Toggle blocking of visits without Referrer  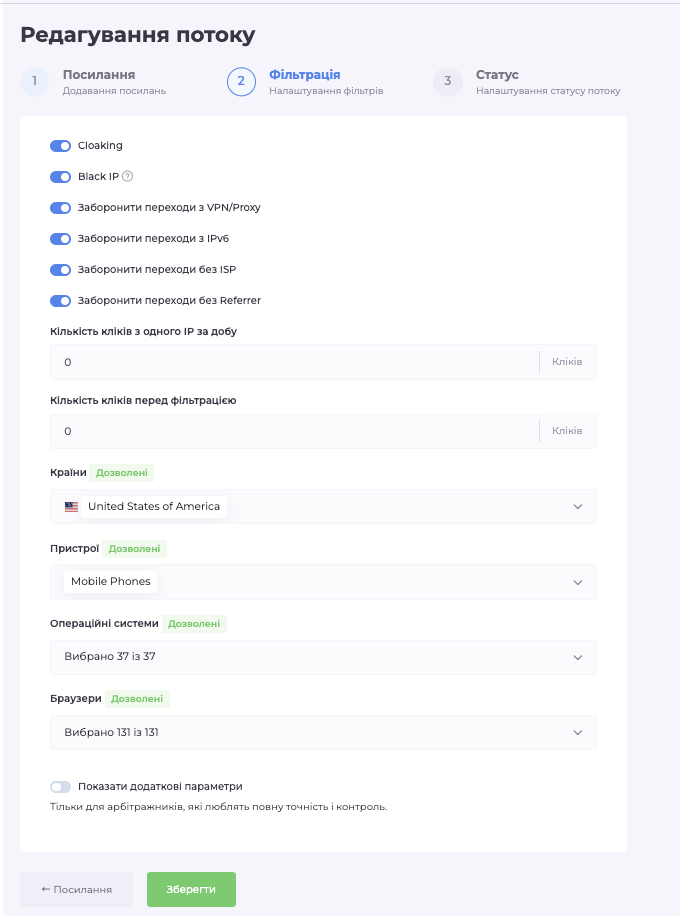[x=61, y=301]
